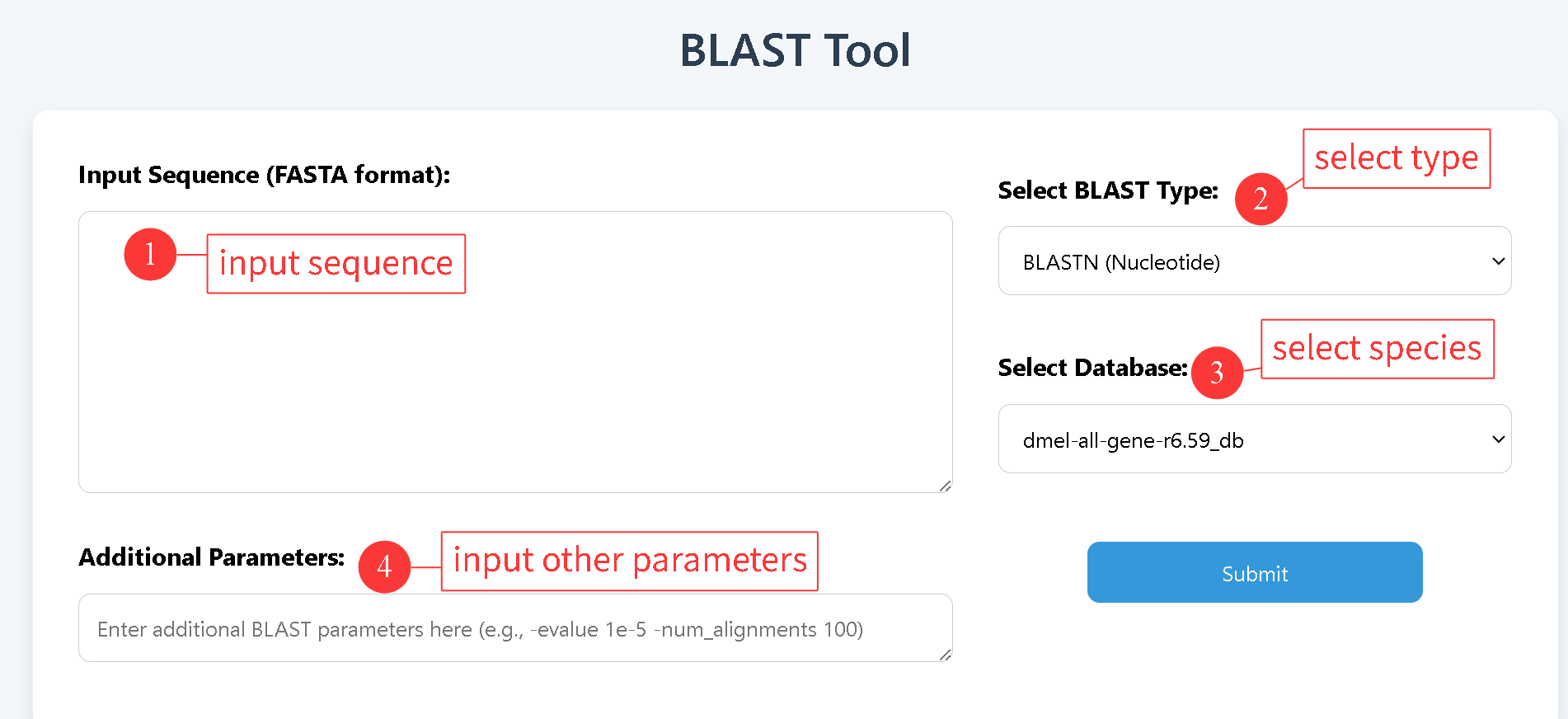Click the red number 1 circle marker

150,254
